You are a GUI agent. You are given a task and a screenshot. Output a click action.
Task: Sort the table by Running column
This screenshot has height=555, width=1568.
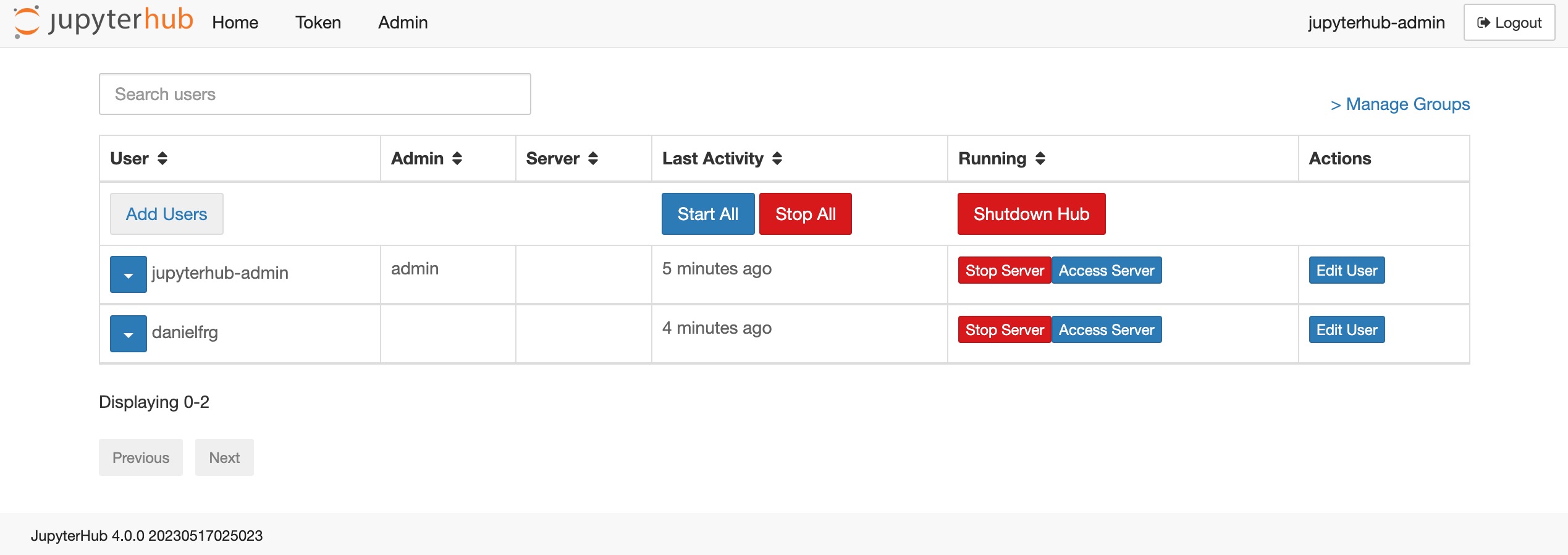coord(1040,159)
